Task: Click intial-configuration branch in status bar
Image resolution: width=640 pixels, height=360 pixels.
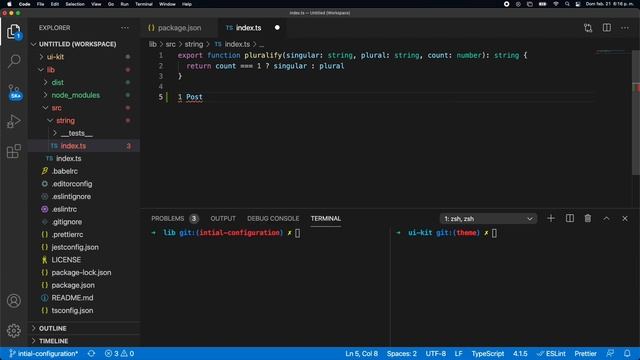Action: point(43,353)
